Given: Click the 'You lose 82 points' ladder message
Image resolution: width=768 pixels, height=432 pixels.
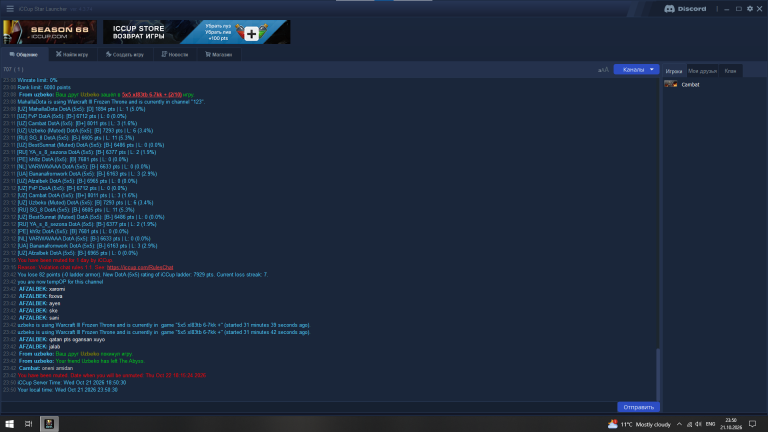Looking at the screenshot, I should click(x=143, y=275).
